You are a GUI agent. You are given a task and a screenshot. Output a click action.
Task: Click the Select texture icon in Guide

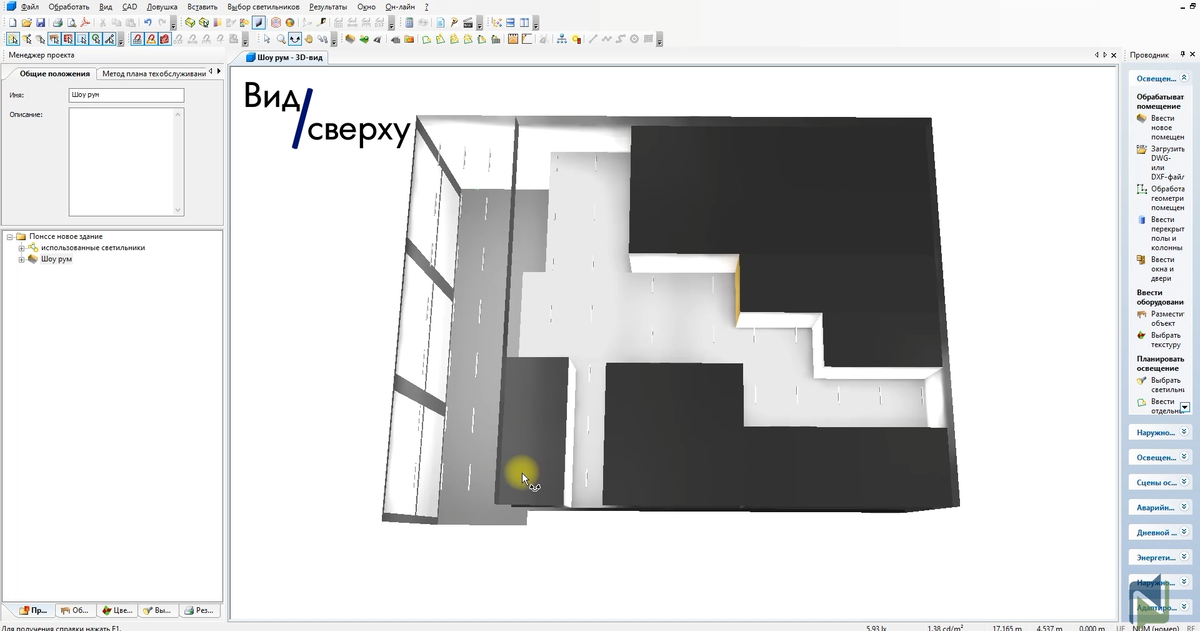click(x=1141, y=336)
